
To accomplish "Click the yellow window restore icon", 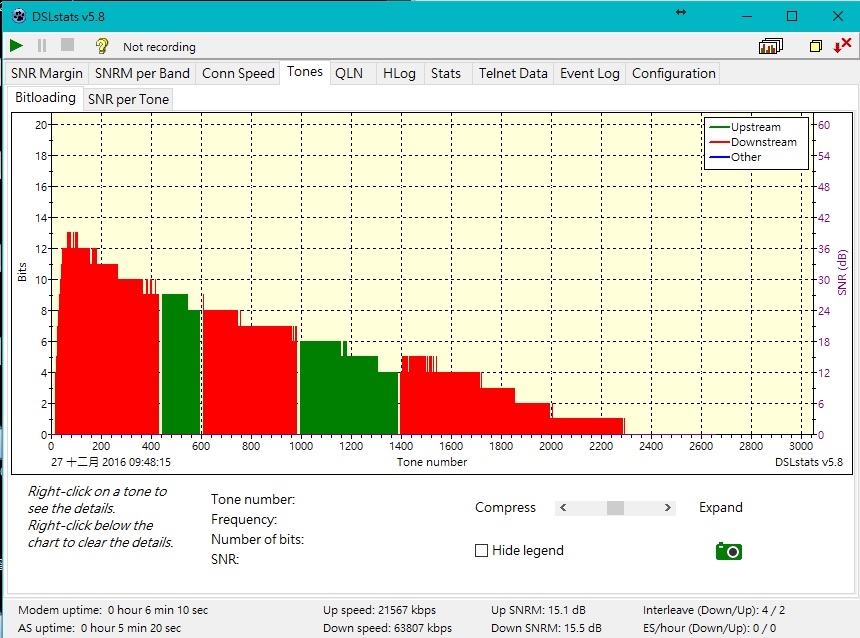I will point(816,46).
